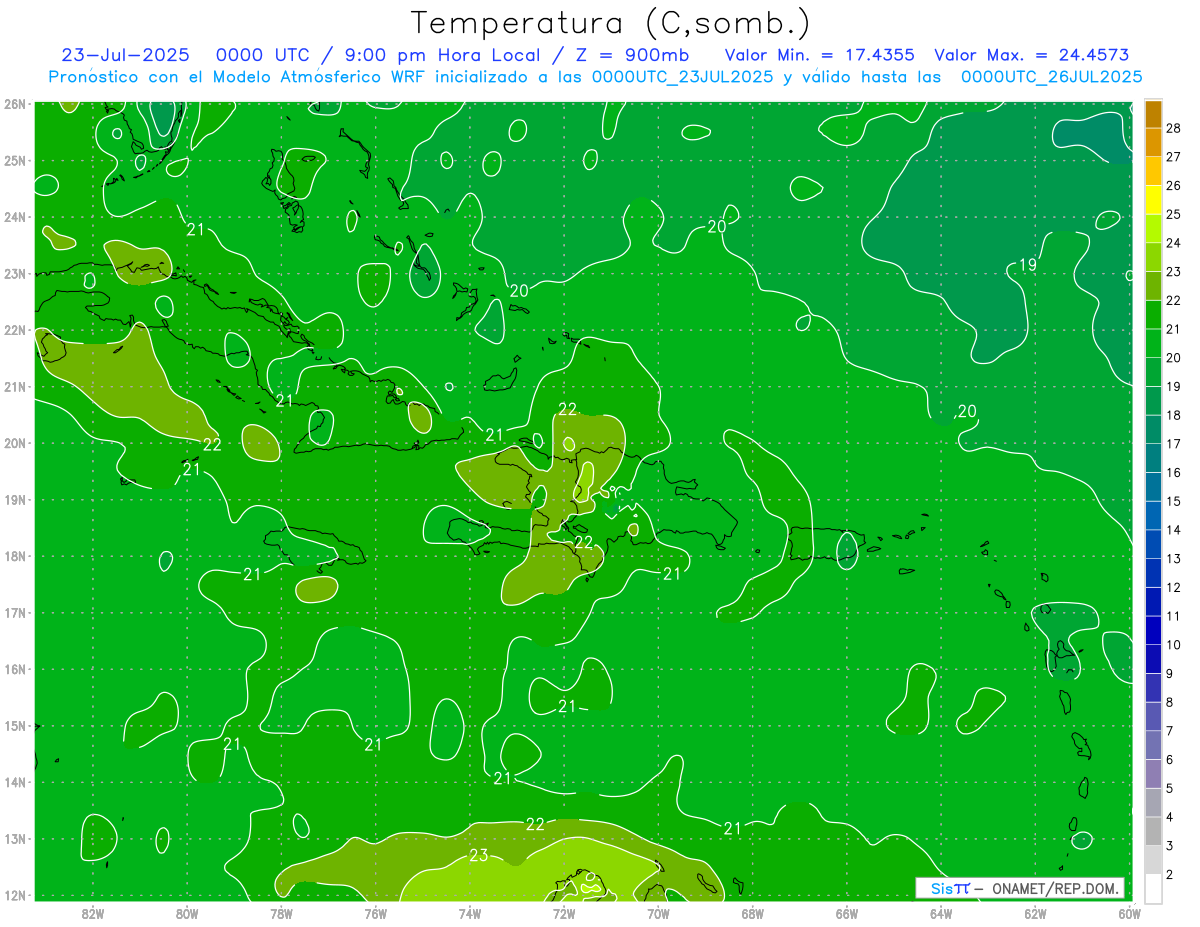Click the "ONAMET/REP.DOM." credit label
The width and height of the screenshot is (1200, 927).
(x=1053, y=888)
